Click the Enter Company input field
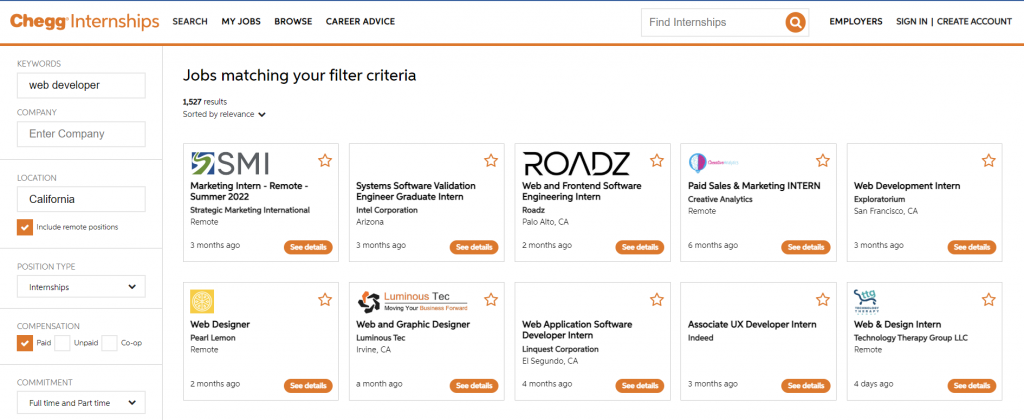The width and height of the screenshot is (1024, 420). click(81, 134)
